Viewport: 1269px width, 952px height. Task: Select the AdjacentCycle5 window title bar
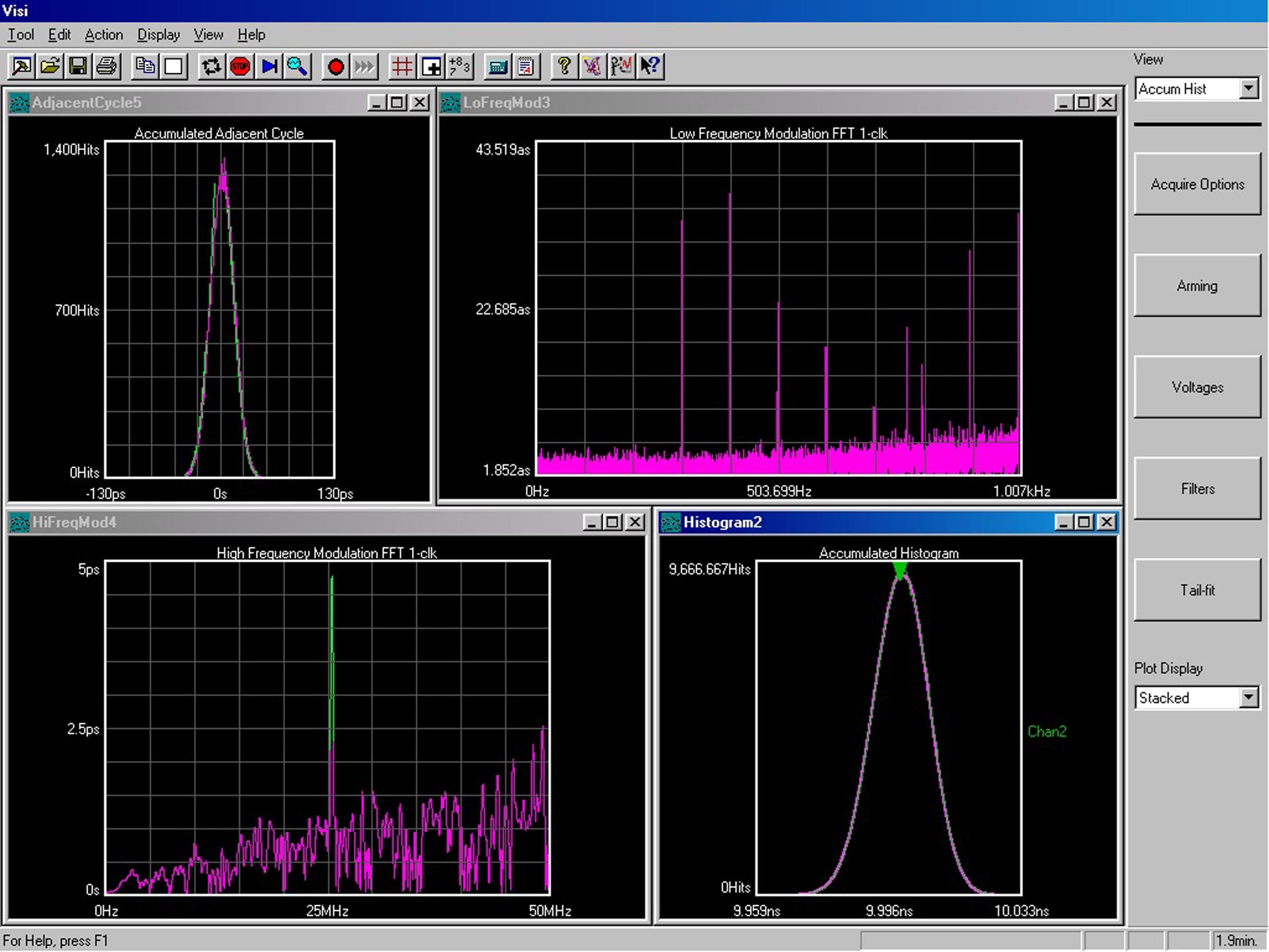220,102
